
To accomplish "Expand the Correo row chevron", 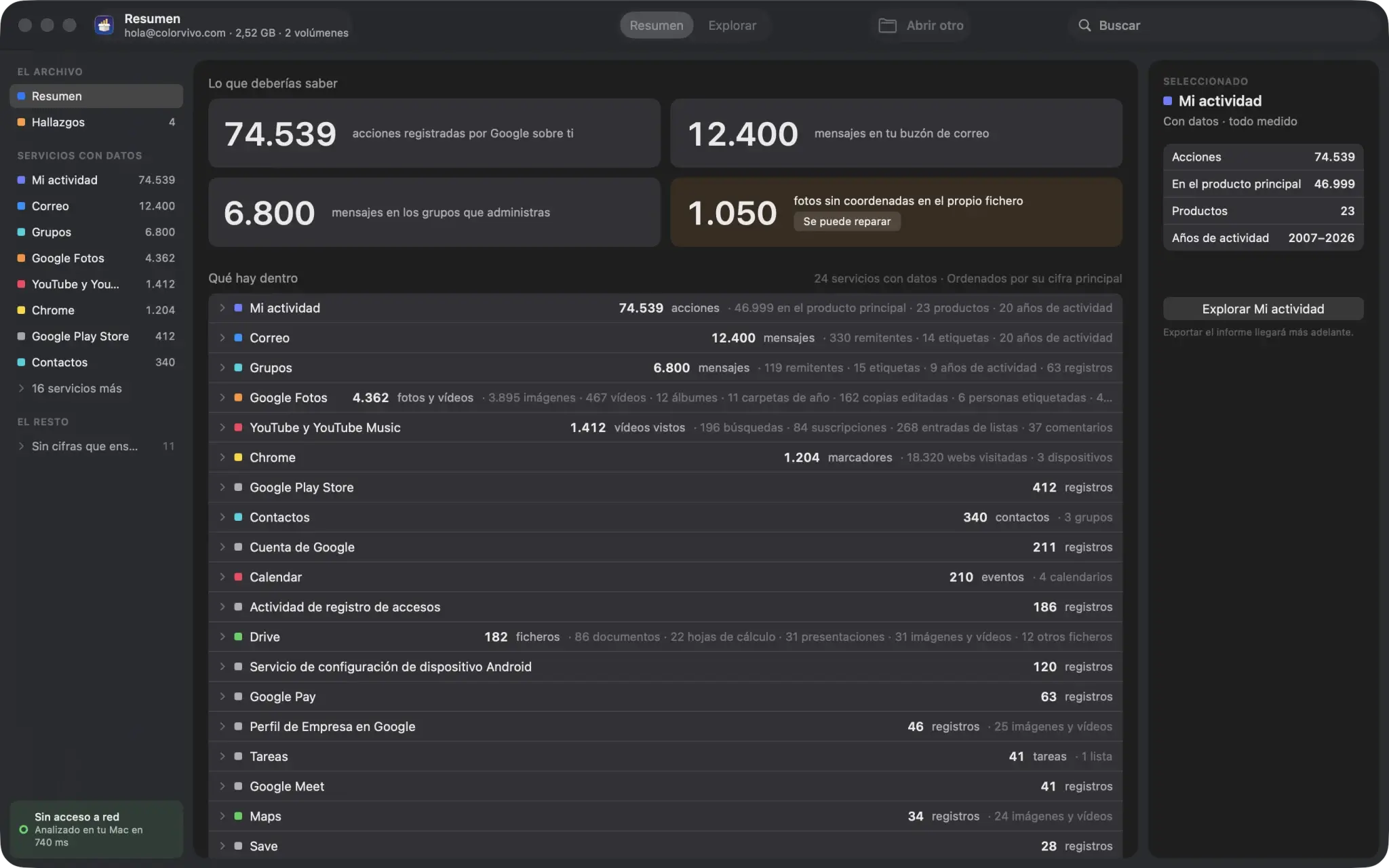I will (x=222, y=338).
